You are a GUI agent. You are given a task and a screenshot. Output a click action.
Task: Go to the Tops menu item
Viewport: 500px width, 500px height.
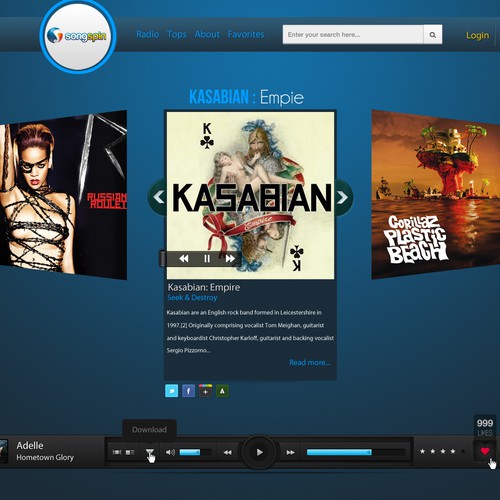pos(177,34)
